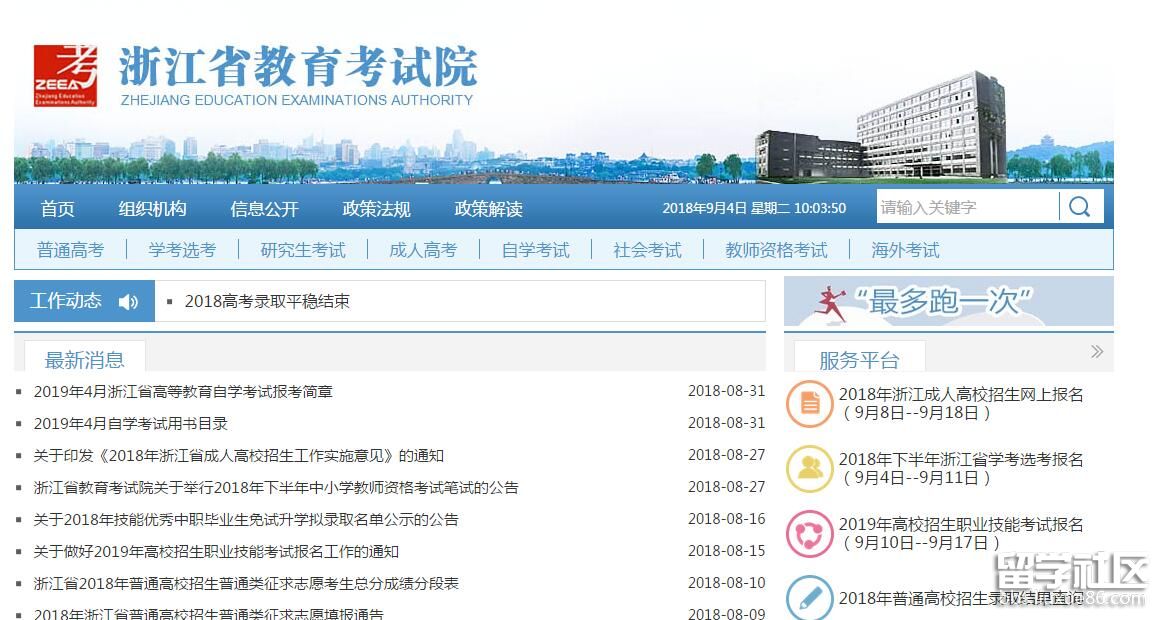Click the magnifier search icon
The height and width of the screenshot is (620, 1162).
[1080, 207]
